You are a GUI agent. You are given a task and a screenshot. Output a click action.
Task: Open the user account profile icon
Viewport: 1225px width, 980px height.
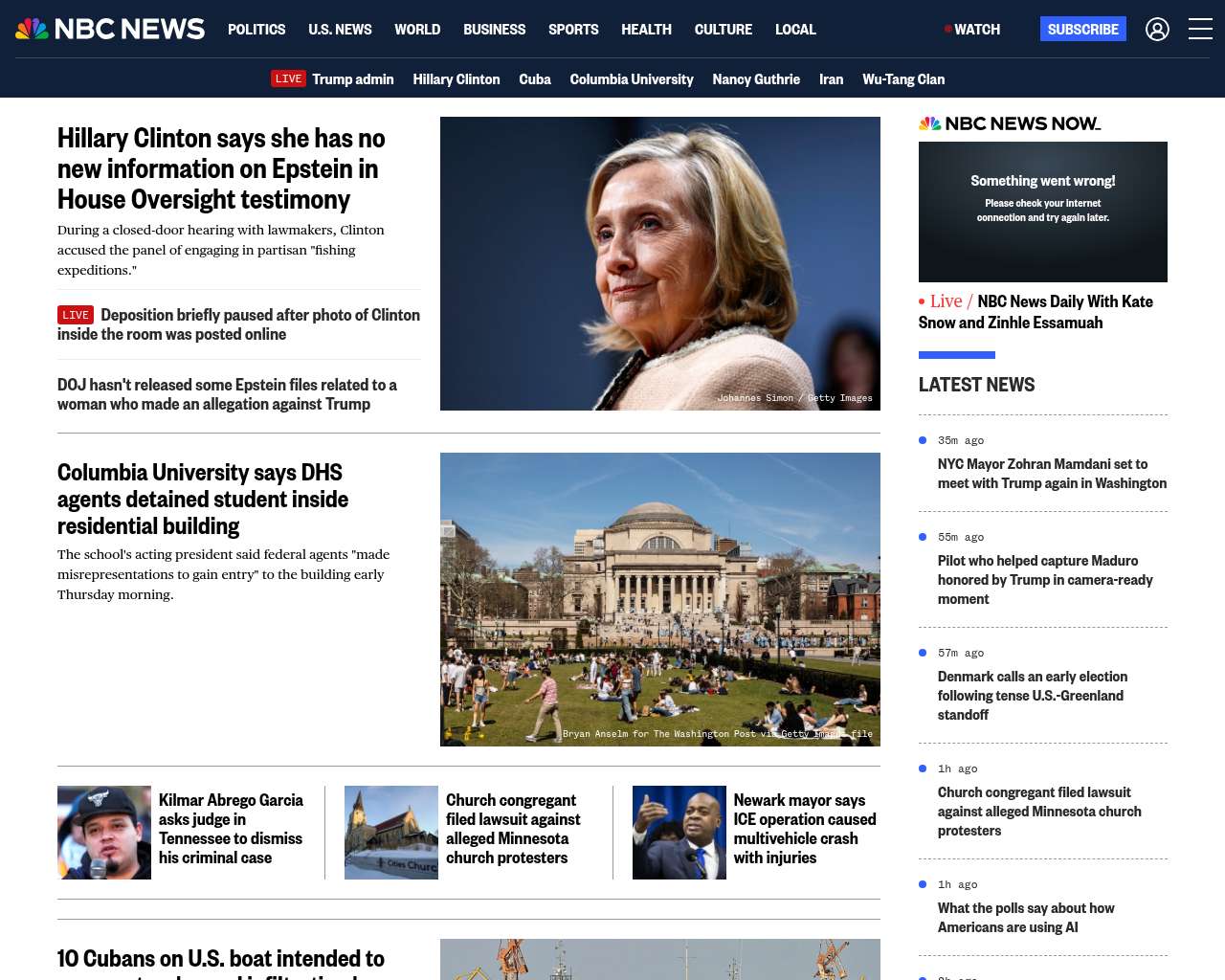[x=1157, y=30]
